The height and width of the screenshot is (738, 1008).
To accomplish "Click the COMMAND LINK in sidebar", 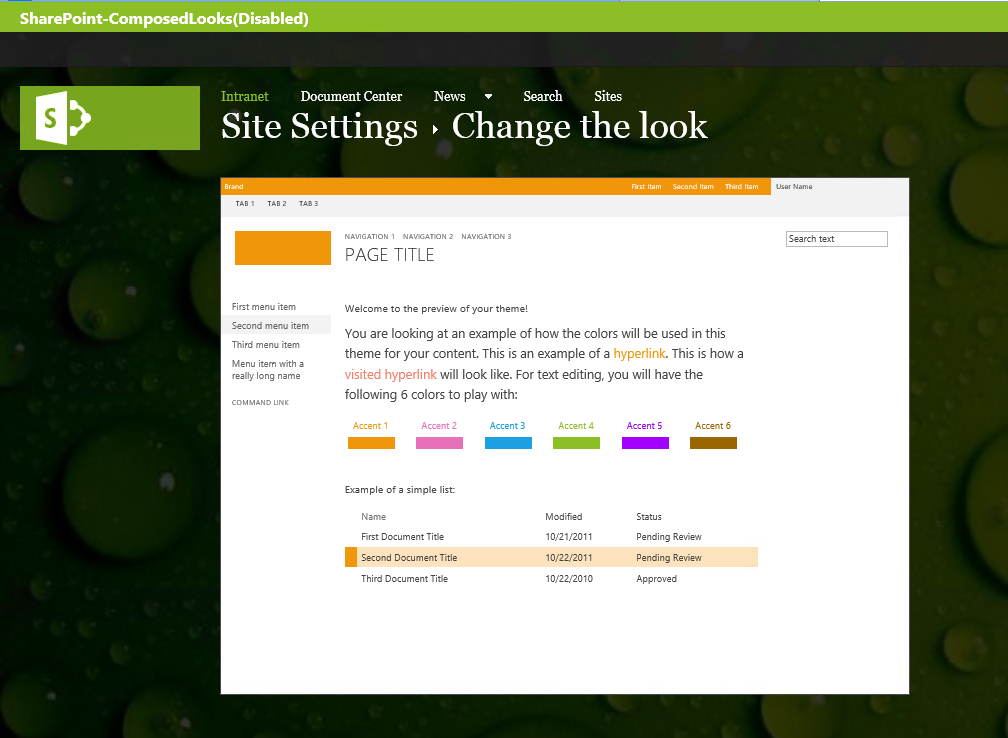I will coord(260,402).
